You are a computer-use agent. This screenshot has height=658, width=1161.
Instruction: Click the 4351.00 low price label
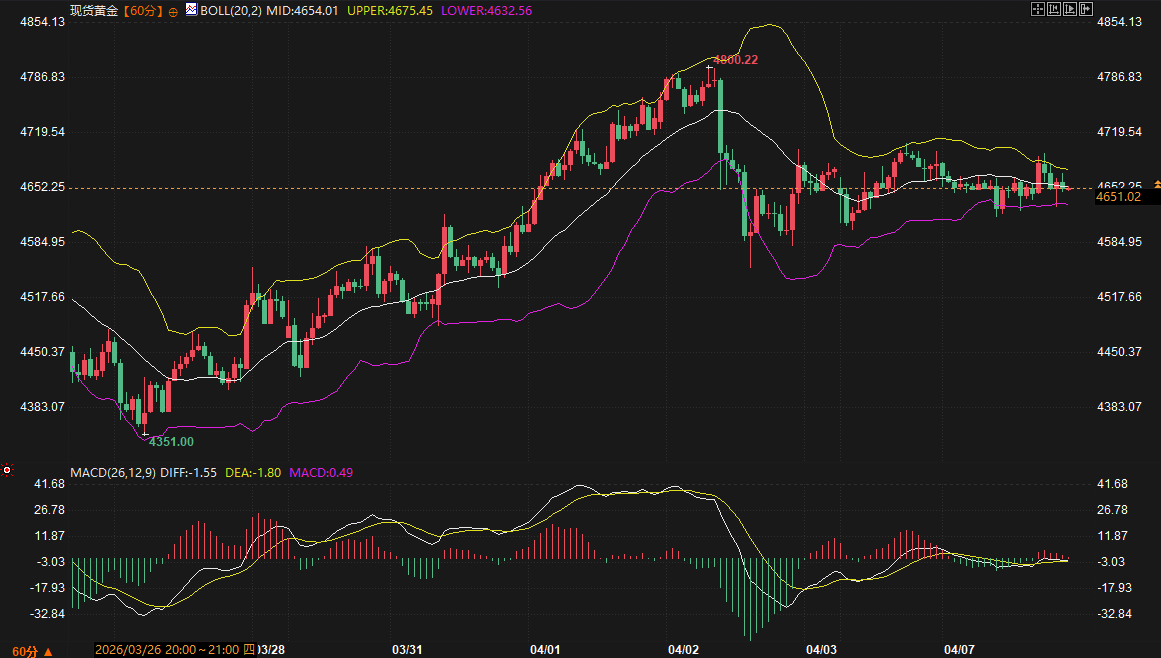pyautogui.click(x=171, y=441)
